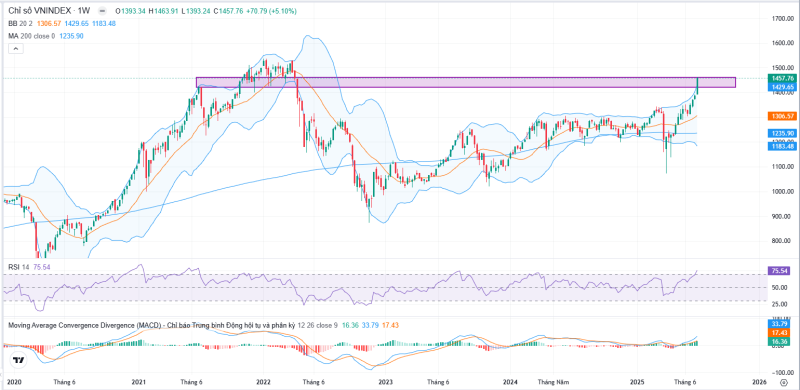Click the 25.00 RSI axis label
Image resolution: width=800 pixels, height=390 pixels.
coord(780,305)
